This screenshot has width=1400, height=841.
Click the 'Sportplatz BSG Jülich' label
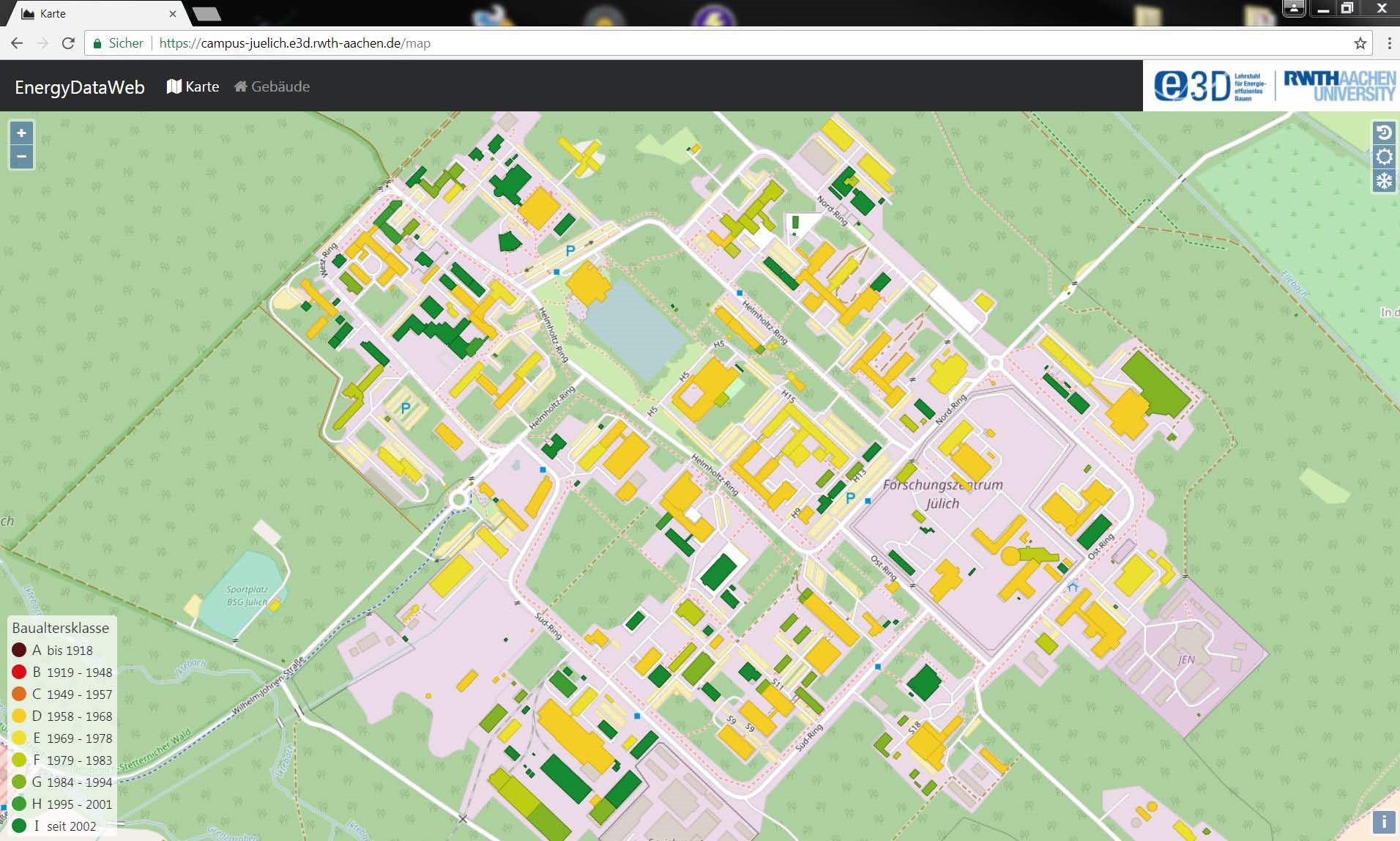(x=247, y=596)
